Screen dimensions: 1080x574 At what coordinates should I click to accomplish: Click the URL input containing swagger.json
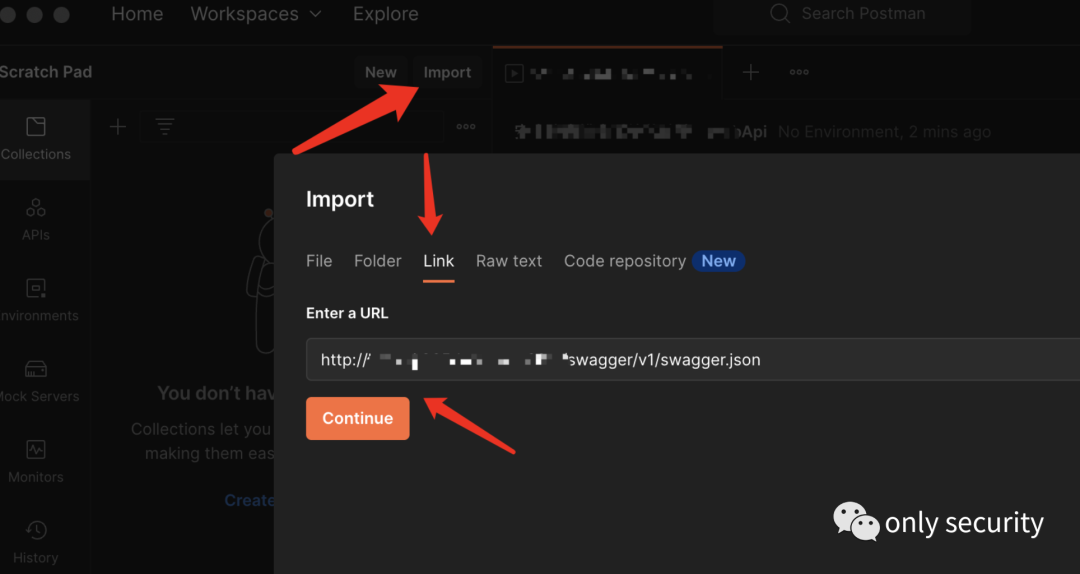(x=693, y=360)
